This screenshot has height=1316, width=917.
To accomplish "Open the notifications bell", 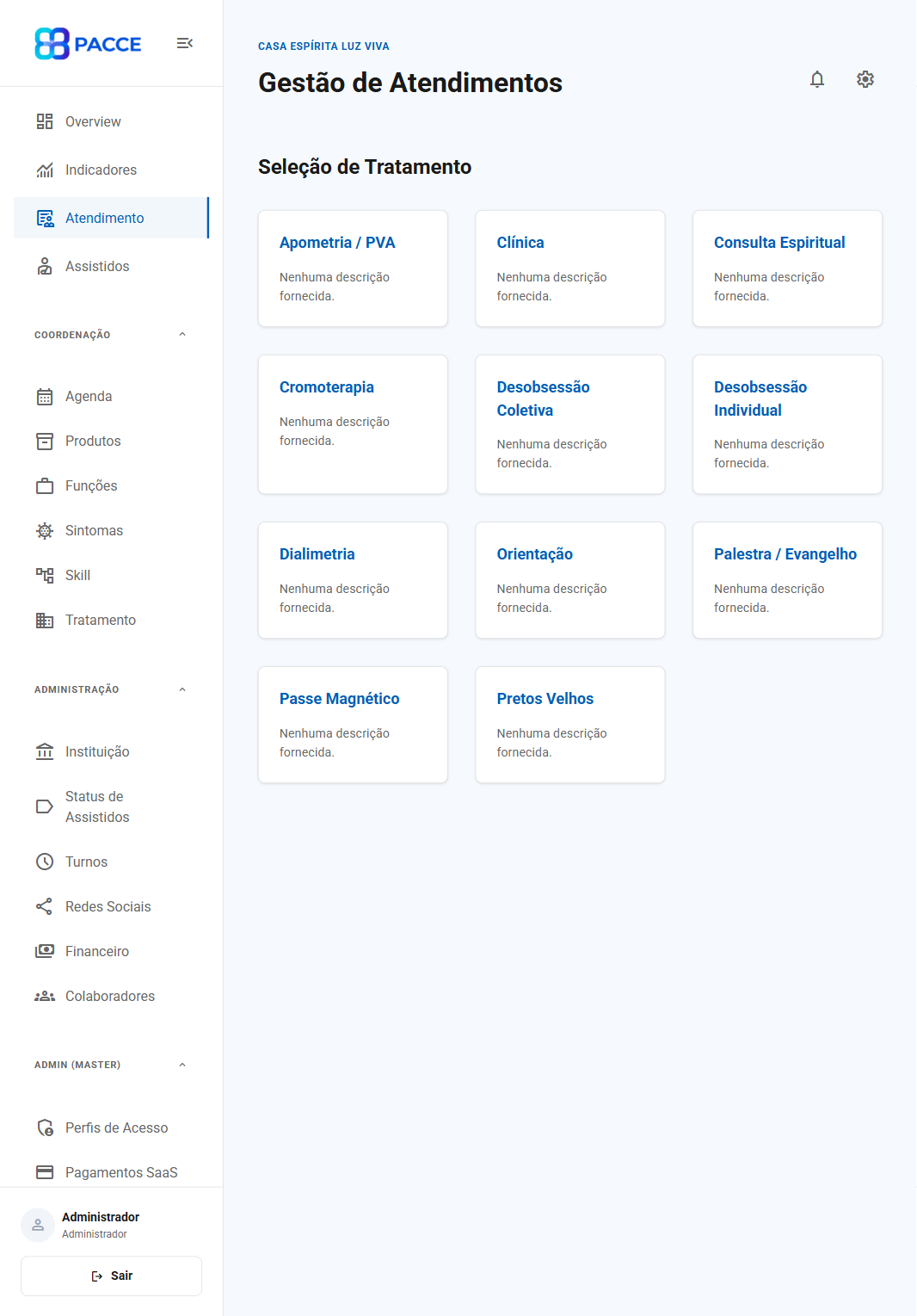I will pyautogui.click(x=817, y=79).
